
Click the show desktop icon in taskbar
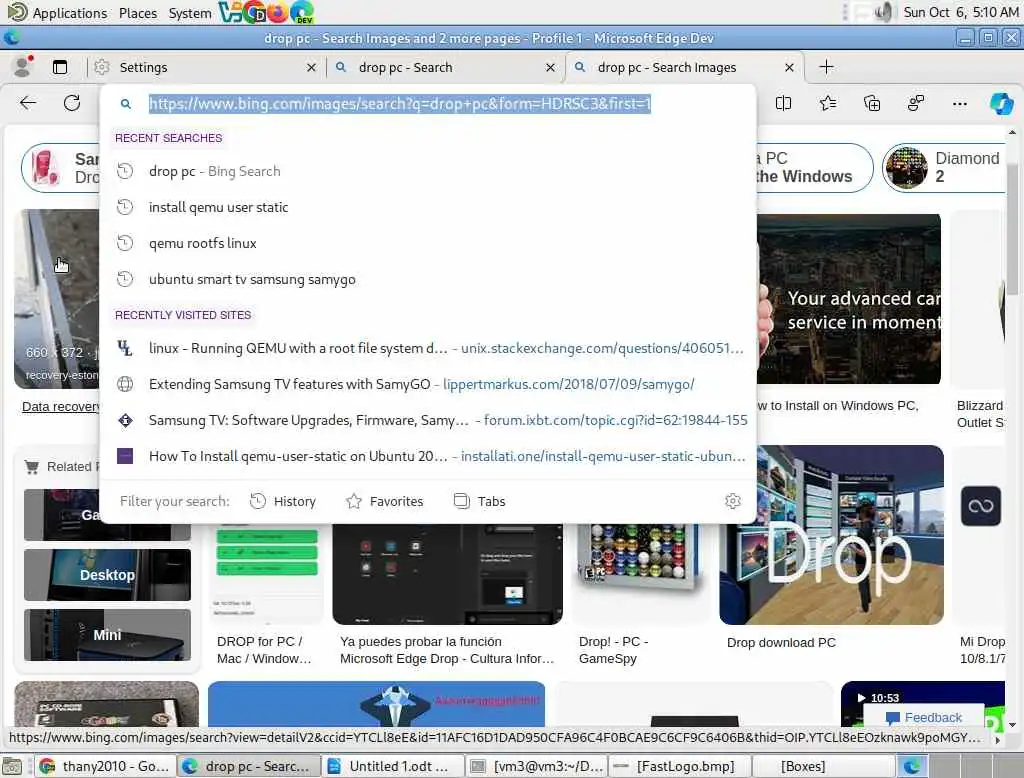click(12, 766)
